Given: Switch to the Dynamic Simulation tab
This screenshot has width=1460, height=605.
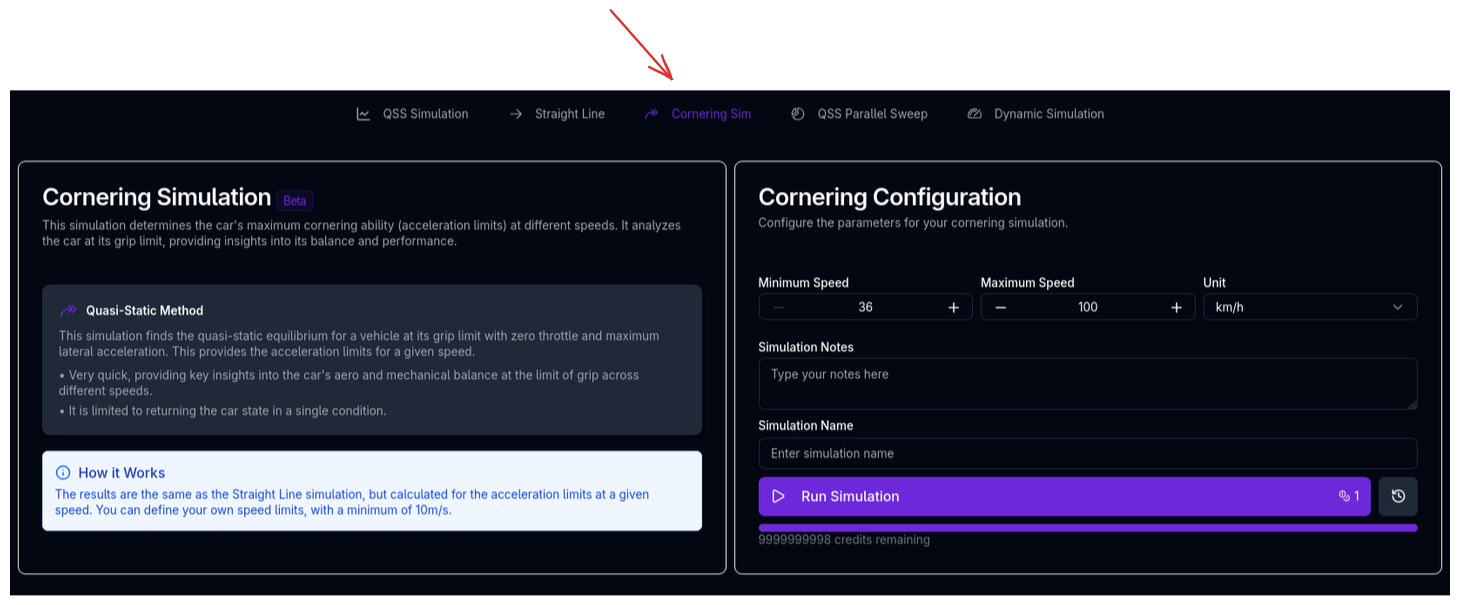Looking at the screenshot, I should (1048, 114).
